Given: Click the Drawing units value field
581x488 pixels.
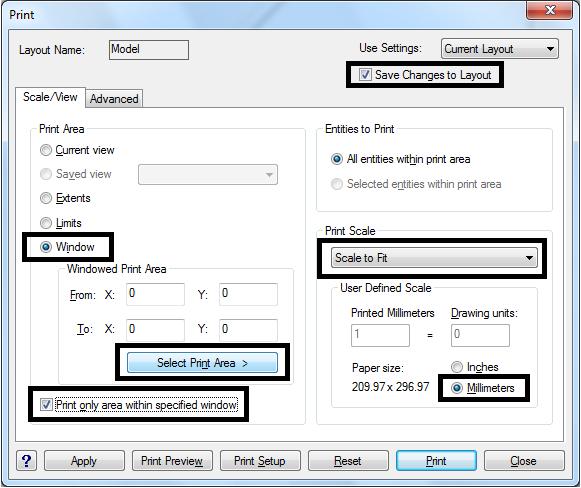Looking at the screenshot, I should point(480,335).
